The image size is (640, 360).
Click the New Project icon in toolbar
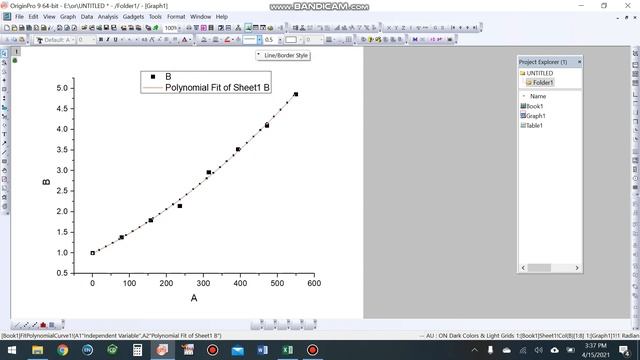pos(7,28)
